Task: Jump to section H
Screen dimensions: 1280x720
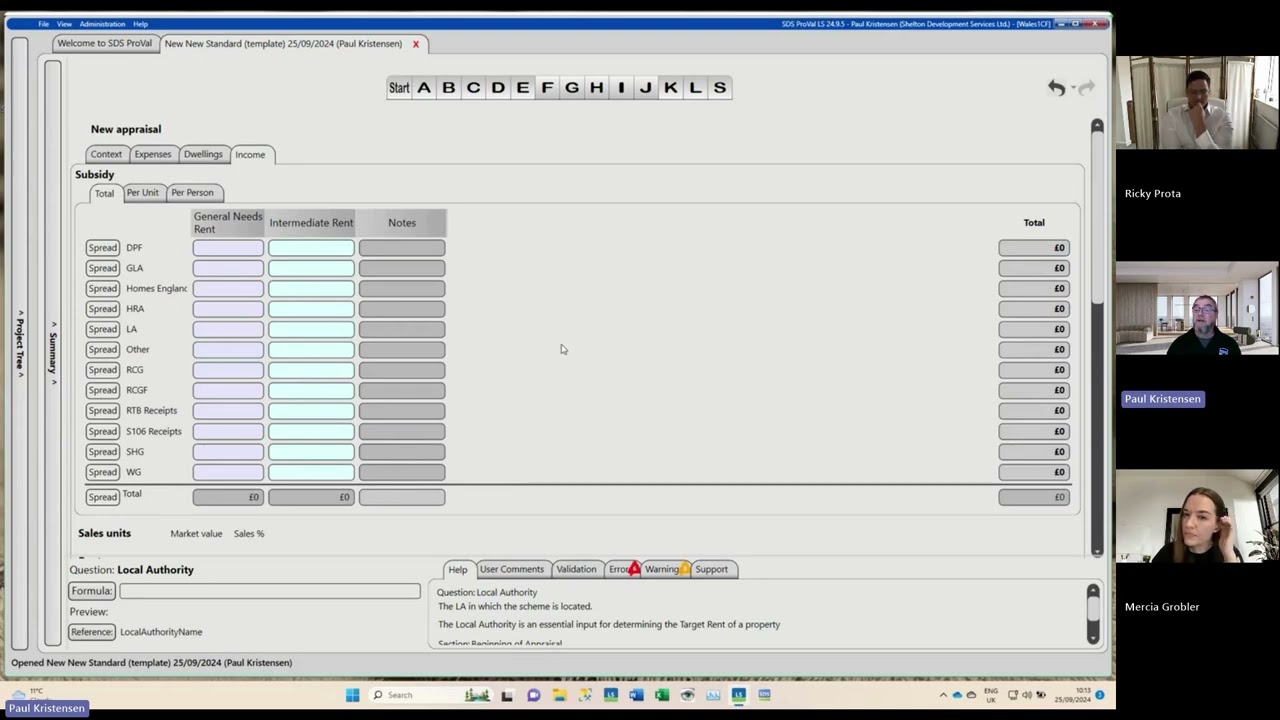Action: [x=596, y=88]
